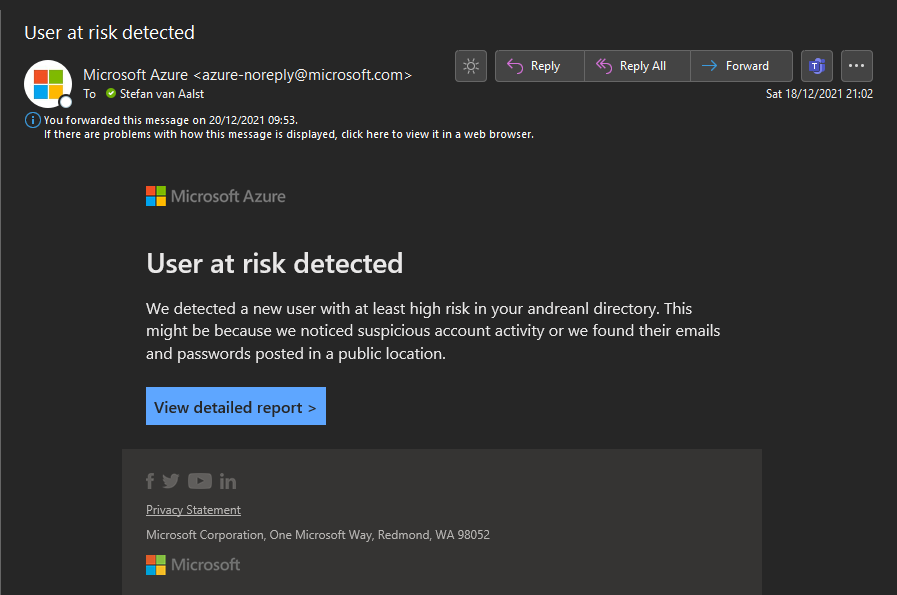The width and height of the screenshot is (897, 595).
Task: Open the LinkedIn icon in footer
Action: tap(228, 482)
